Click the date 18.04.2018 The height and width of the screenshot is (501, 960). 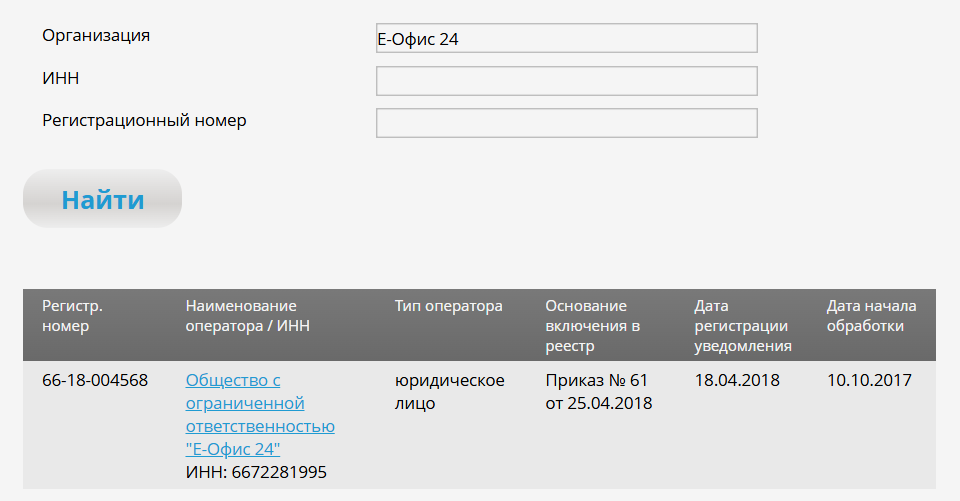[737, 380]
